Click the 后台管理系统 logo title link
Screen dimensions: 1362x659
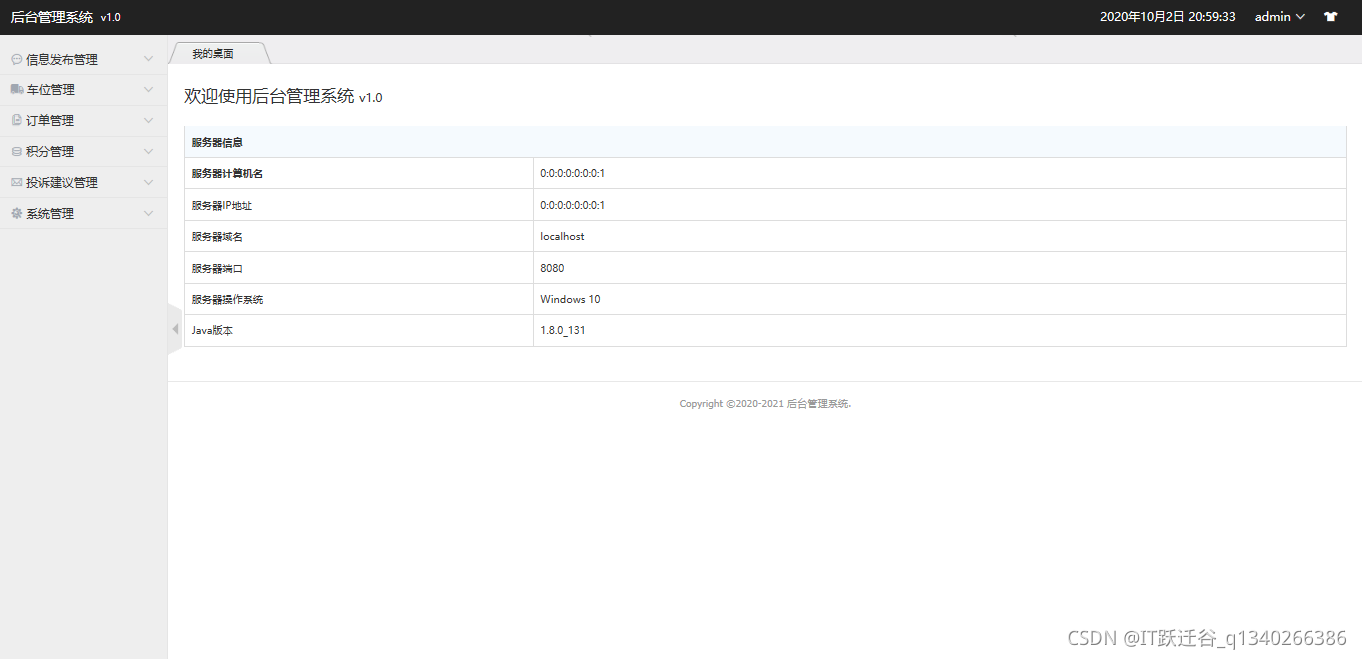pyautogui.click(x=52, y=17)
